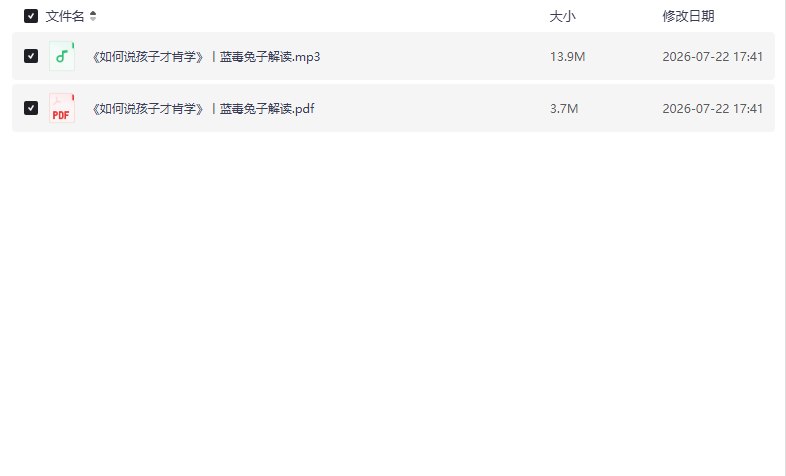The image size is (786, 476).
Task: Click the green music note mp3 file icon
Action: pyautogui.click(x=62, y=56)
